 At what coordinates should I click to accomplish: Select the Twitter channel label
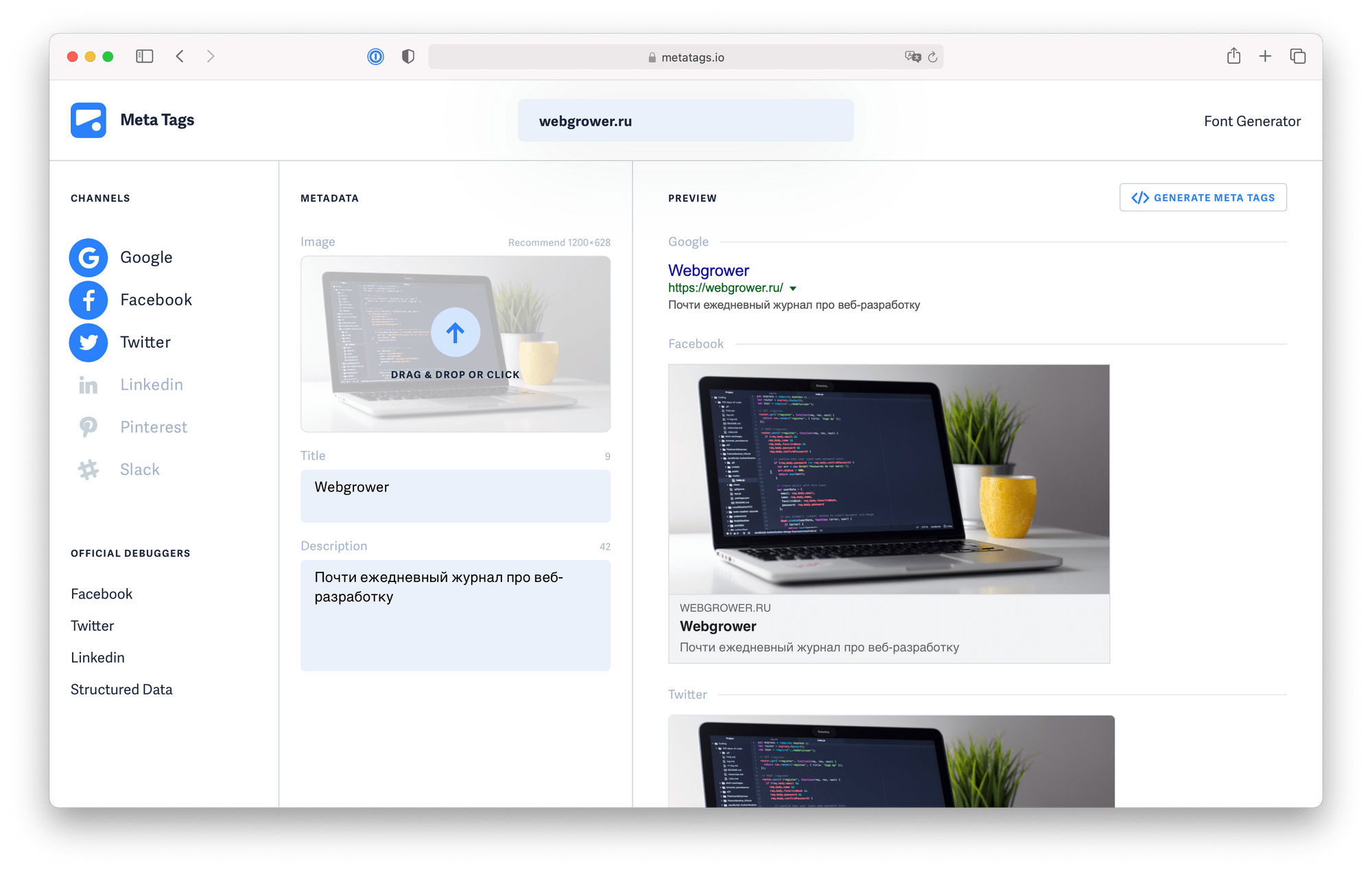pos(145,342)
